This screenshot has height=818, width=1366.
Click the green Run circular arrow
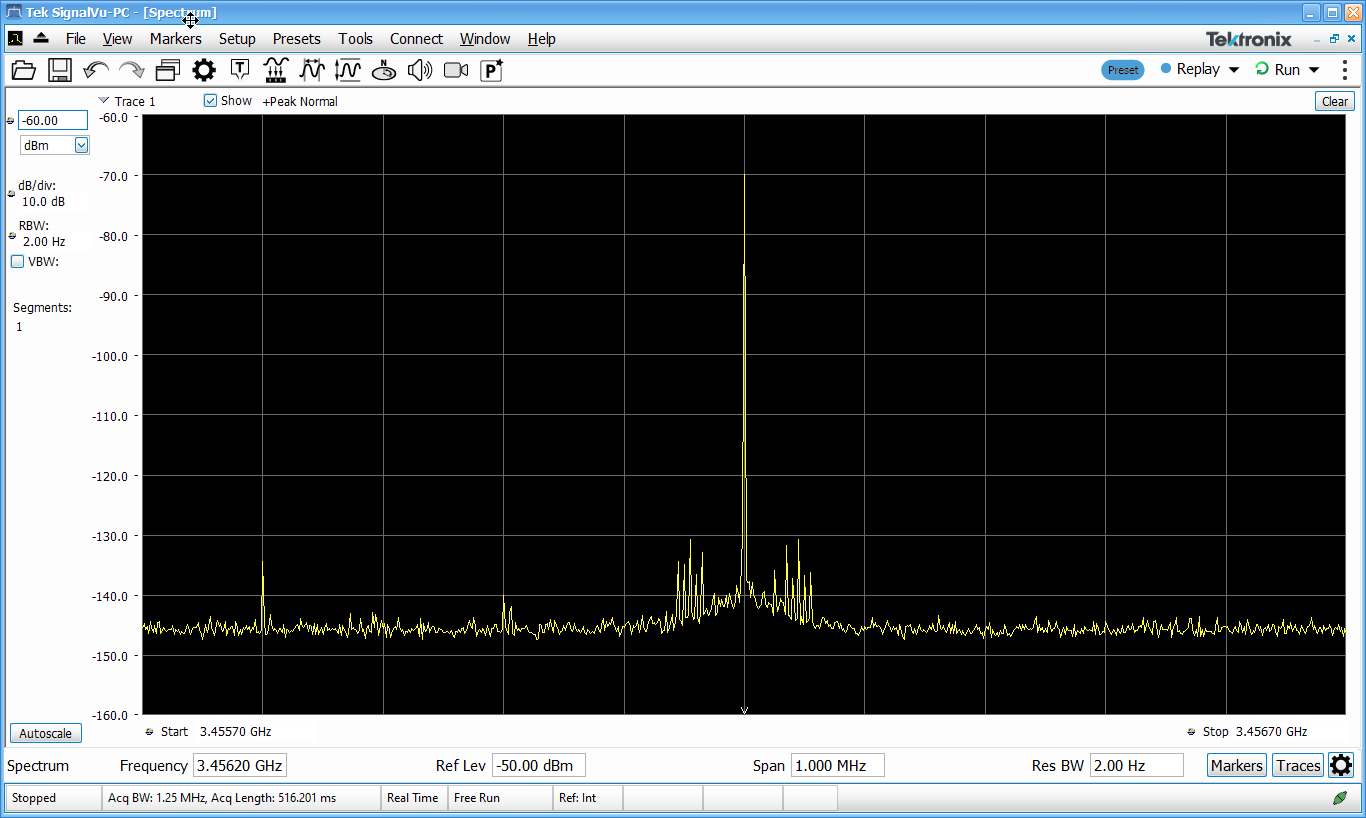pyautogui.click(x=1262, y=69)
